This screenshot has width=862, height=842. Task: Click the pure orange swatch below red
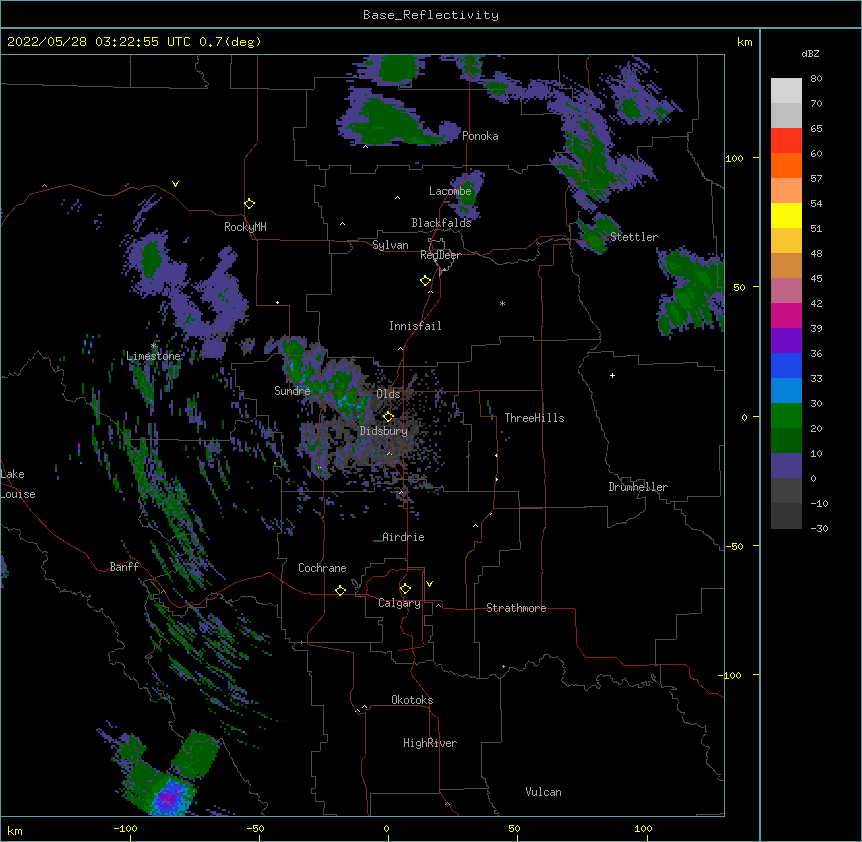[786, 166]
